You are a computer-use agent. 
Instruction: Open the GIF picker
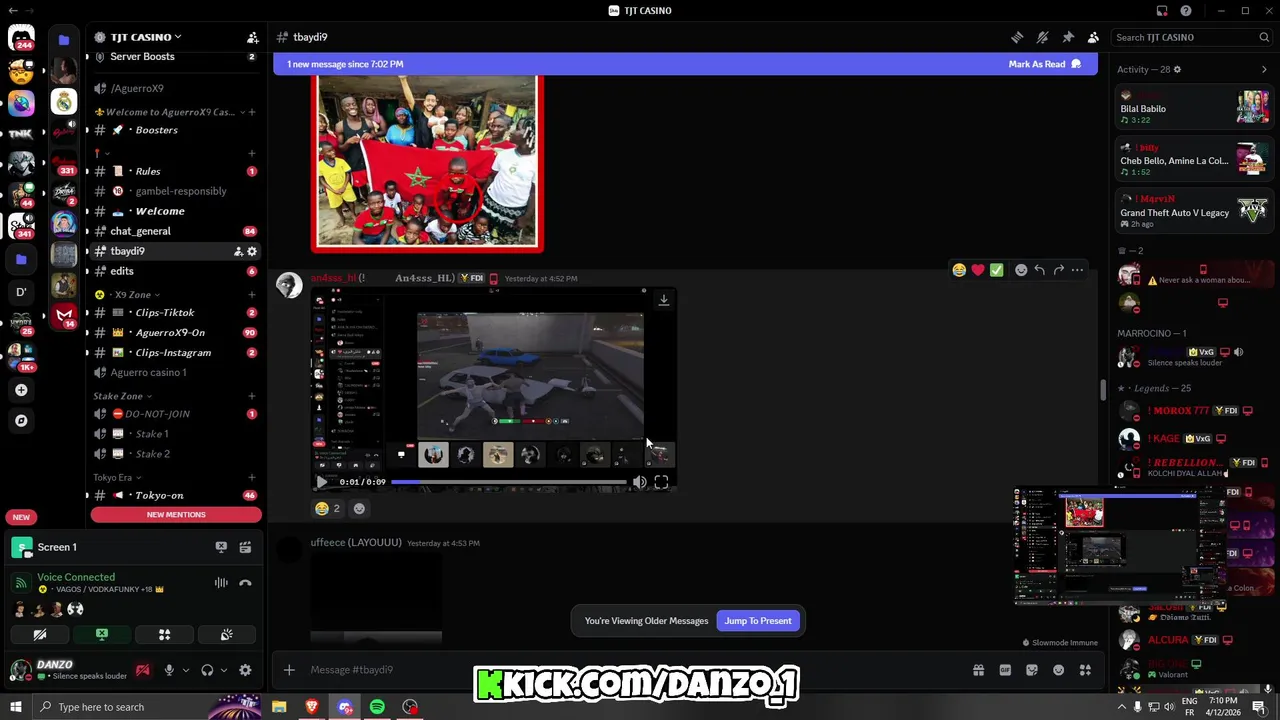[x=1005, y=670]
